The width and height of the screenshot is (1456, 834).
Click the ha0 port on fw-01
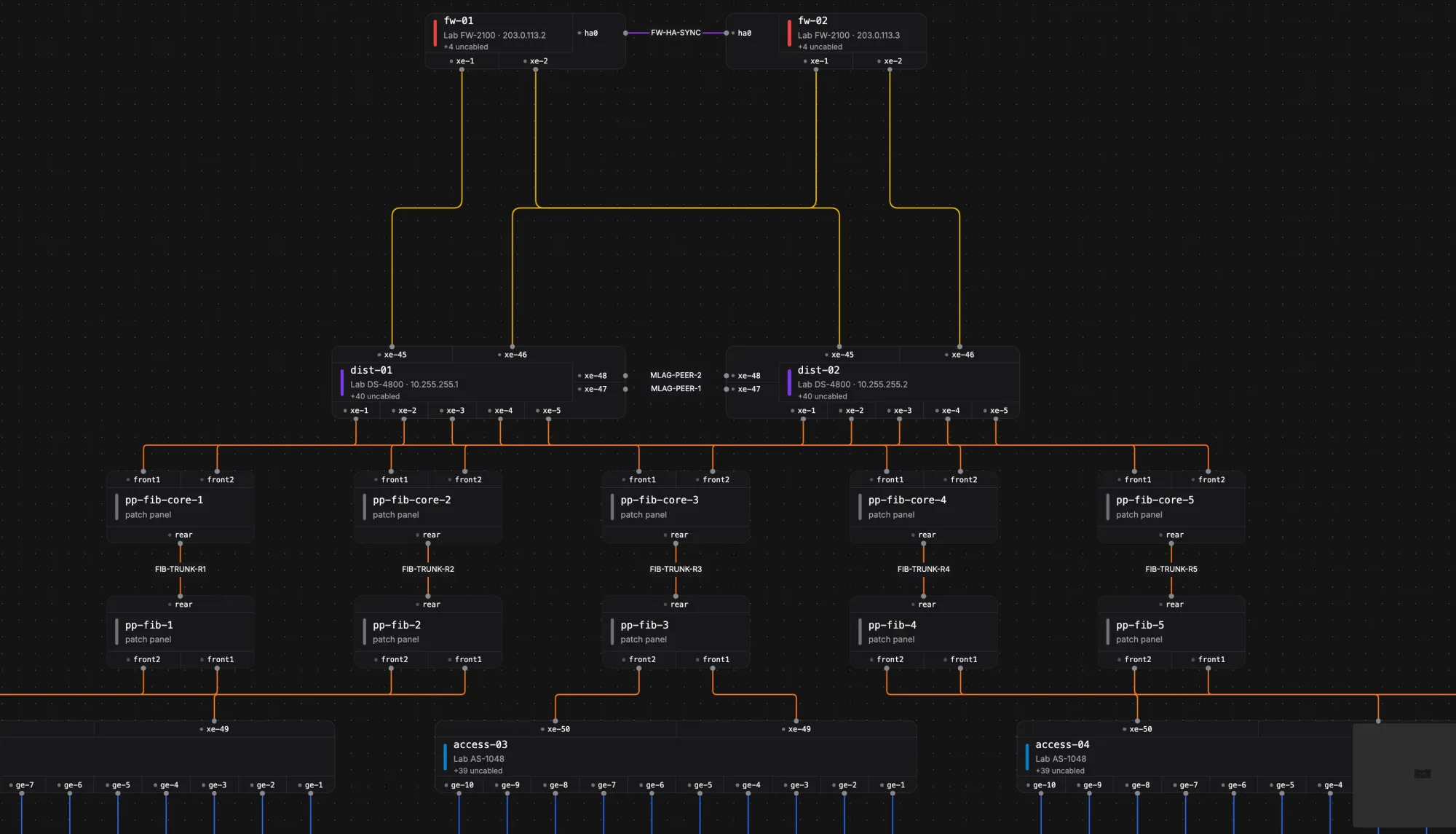[x=588, y=34]
